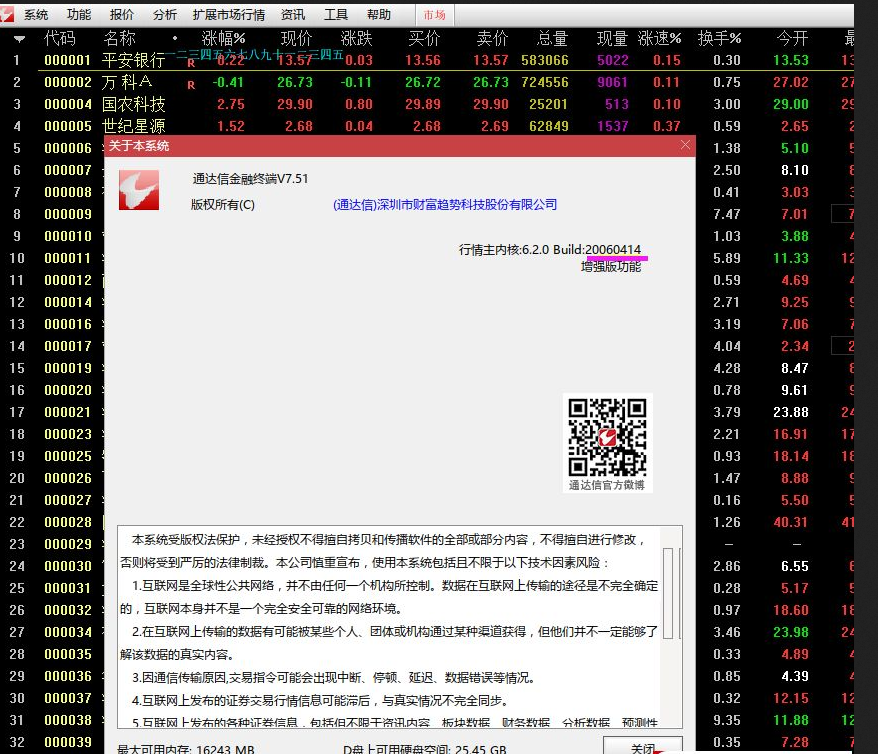Screen dimensions: 878x754
Task: Click the 最大可用内存 memory status text
Action: [186, 749]
